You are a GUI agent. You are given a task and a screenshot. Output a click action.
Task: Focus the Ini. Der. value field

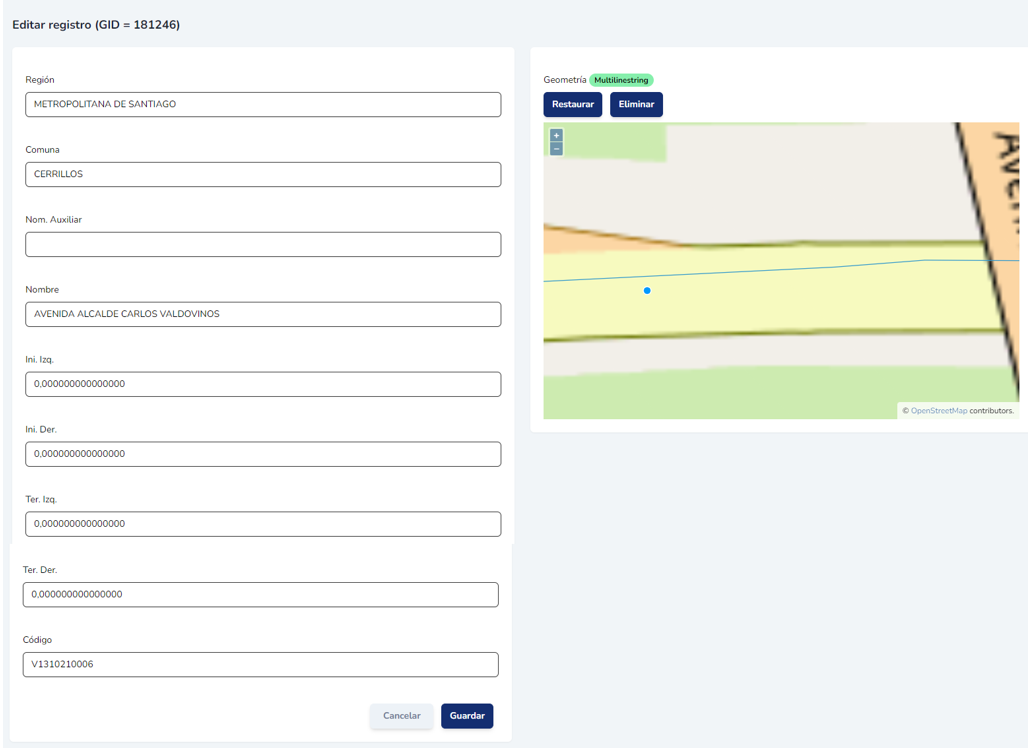(x=263, y=454)
